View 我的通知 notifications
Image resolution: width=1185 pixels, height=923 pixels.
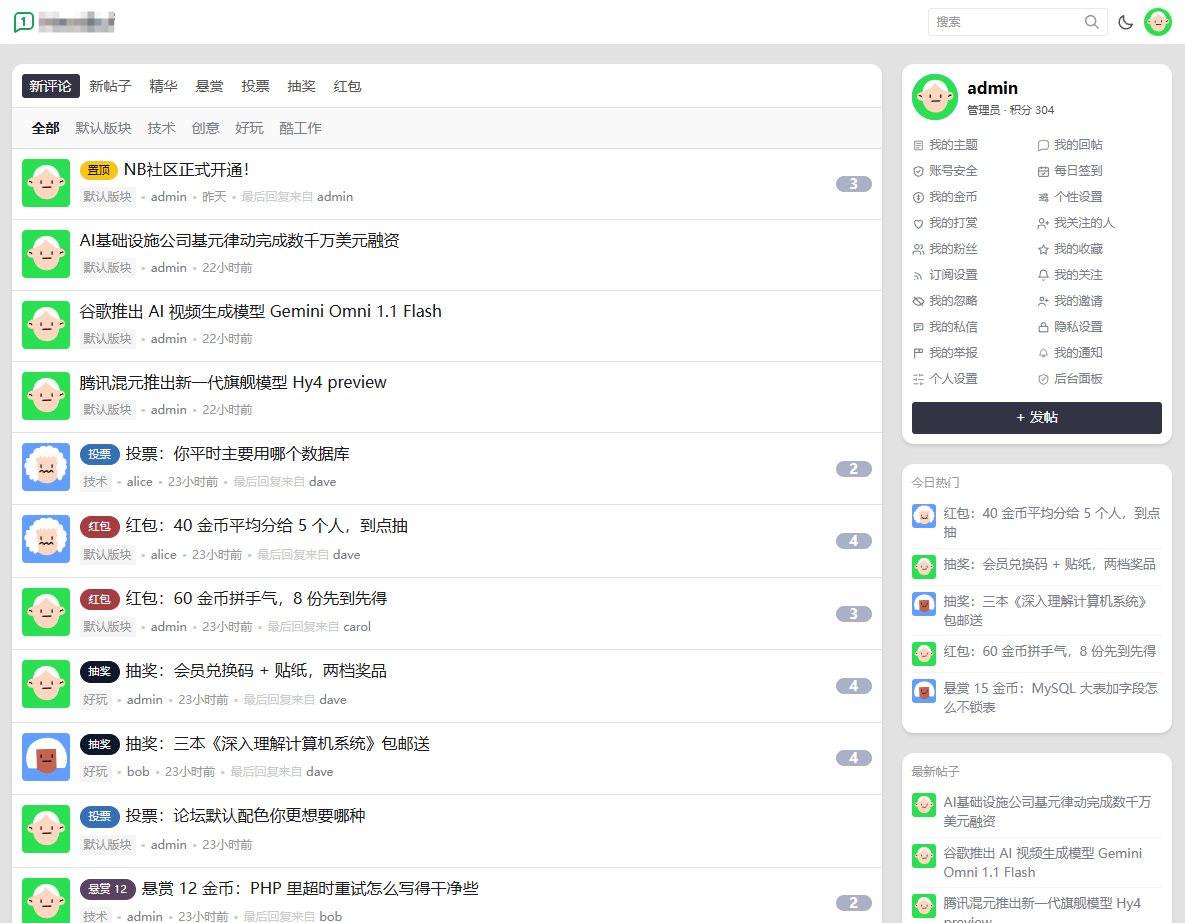pos(1070,353)
